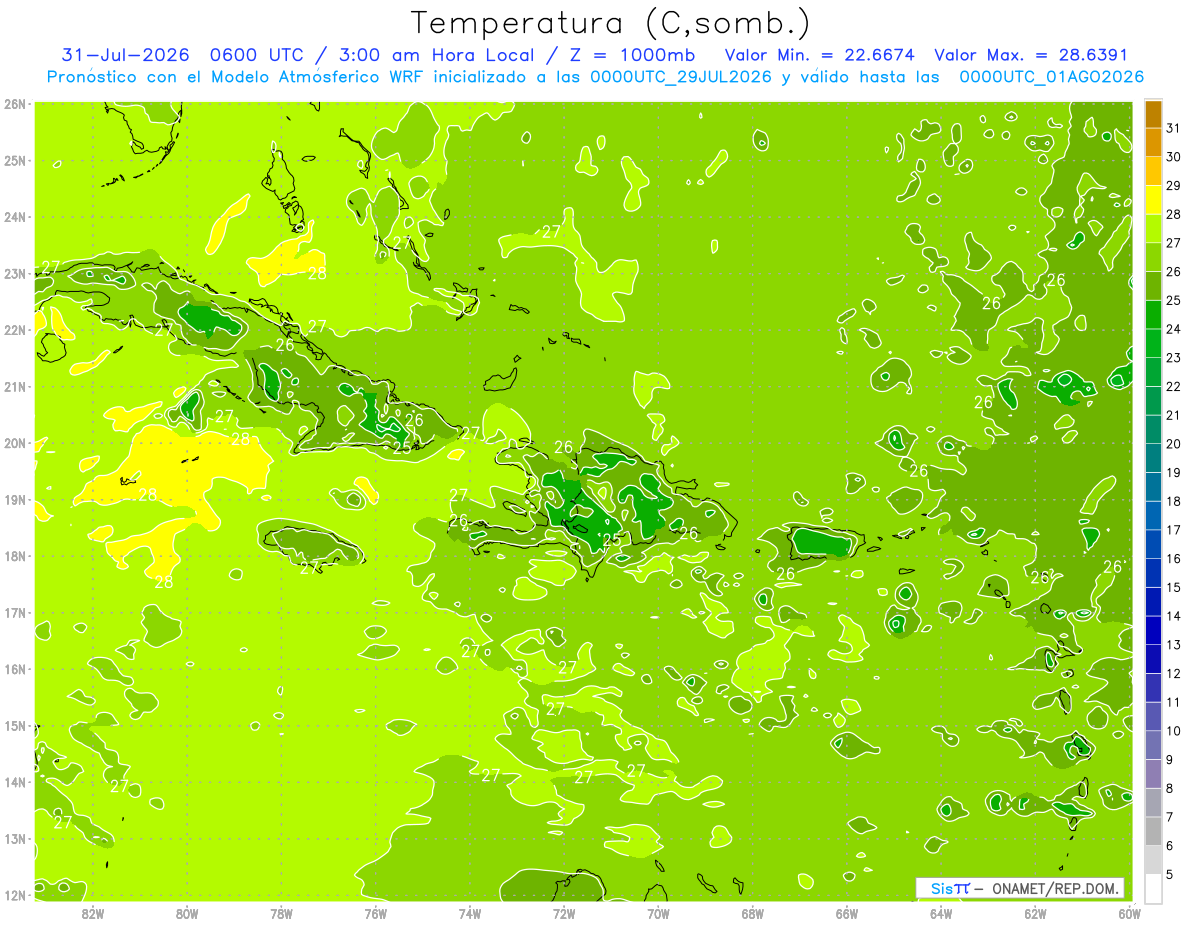Screen dimensions: 1200x927
Task: Pick the colorbar segment between 29 and 30
Action: tap(1154, 171)
